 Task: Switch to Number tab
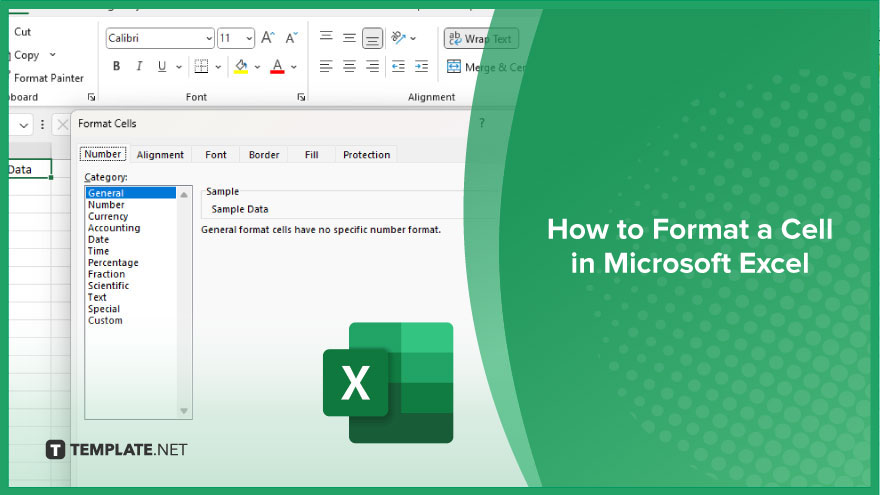pyautogui.click(x=103, y=154)
